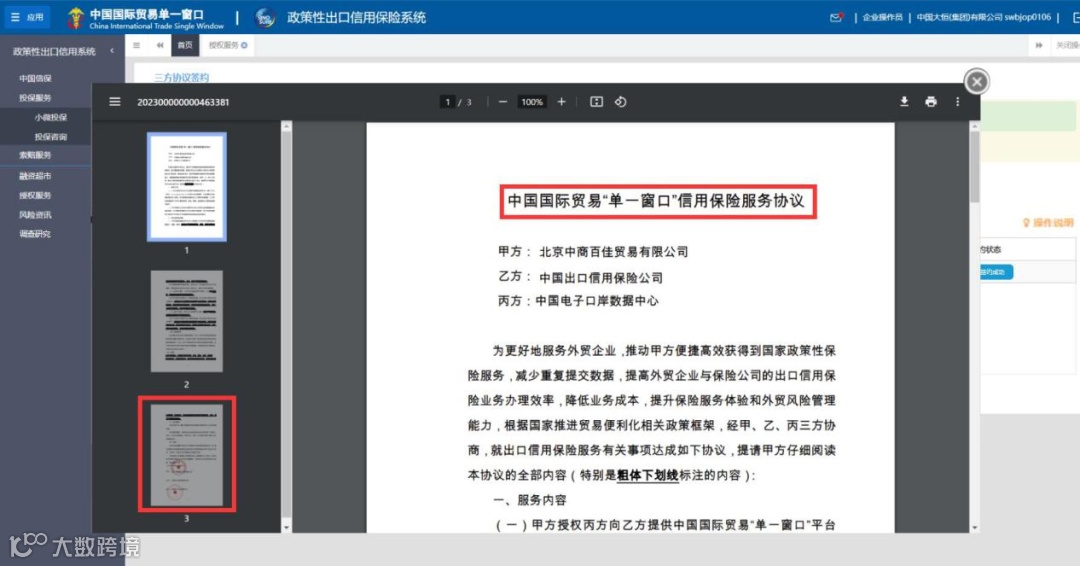Open 风险资讯 in the sidebar
The width and height of the screenshot is (1080, 566).
[35, 215]
